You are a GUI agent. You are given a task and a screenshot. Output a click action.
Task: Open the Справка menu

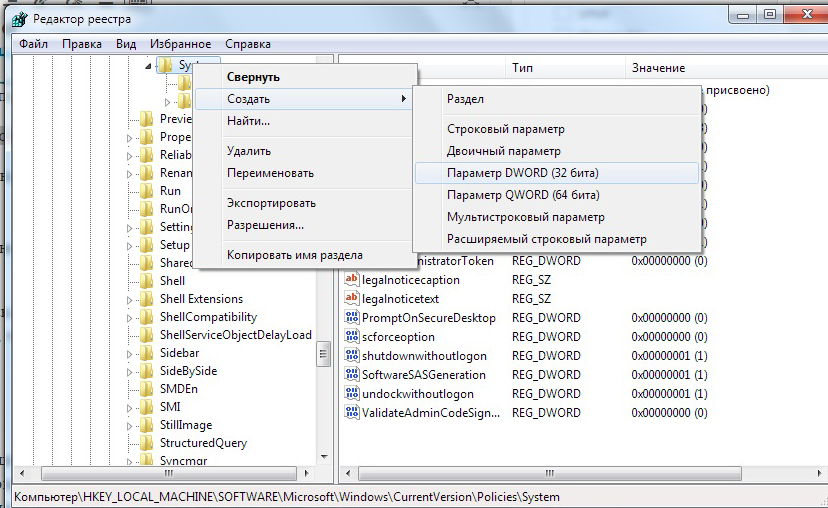click(x=248, y=44)
